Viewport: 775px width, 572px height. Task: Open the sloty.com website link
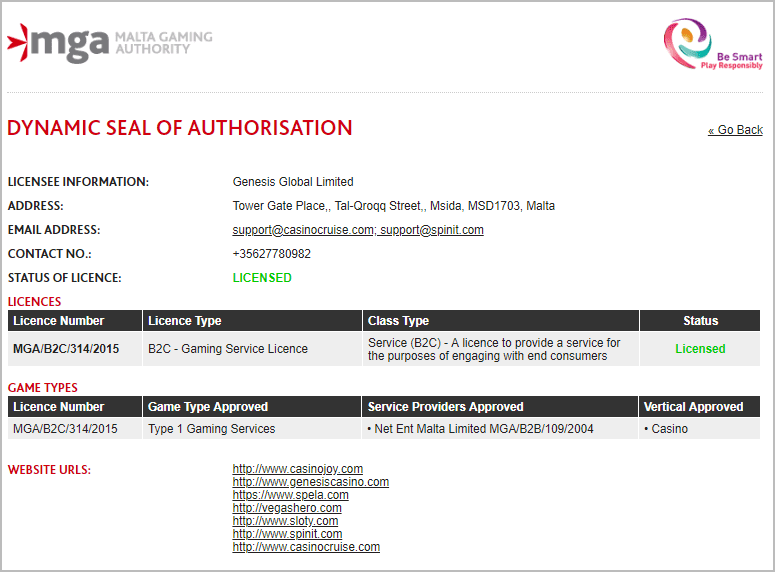(x=285, y=521)
